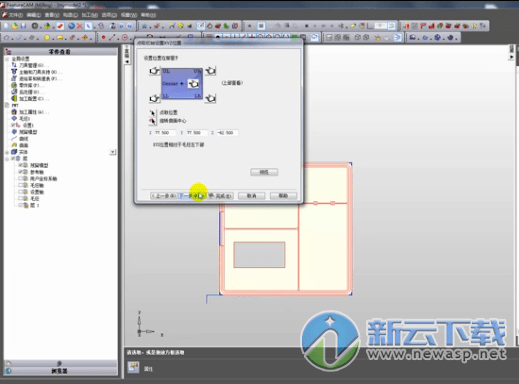Click the red X delete toolbar icon
Screen dimensions: 519x384
80,26
